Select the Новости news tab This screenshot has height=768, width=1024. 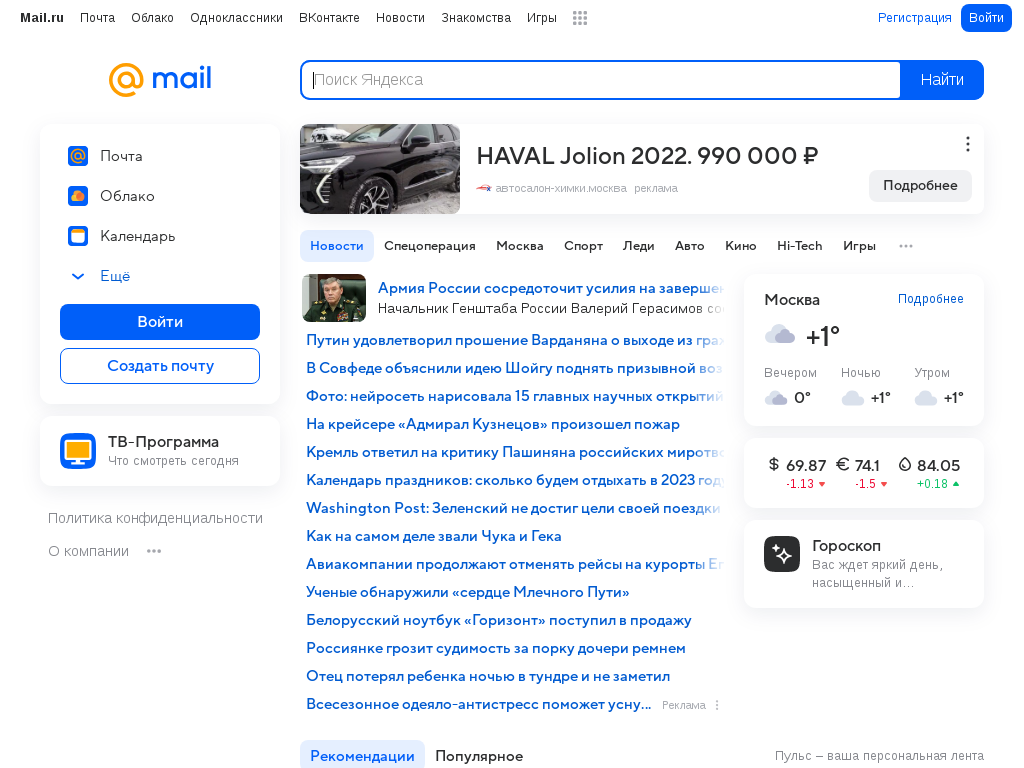pos(337,246)
